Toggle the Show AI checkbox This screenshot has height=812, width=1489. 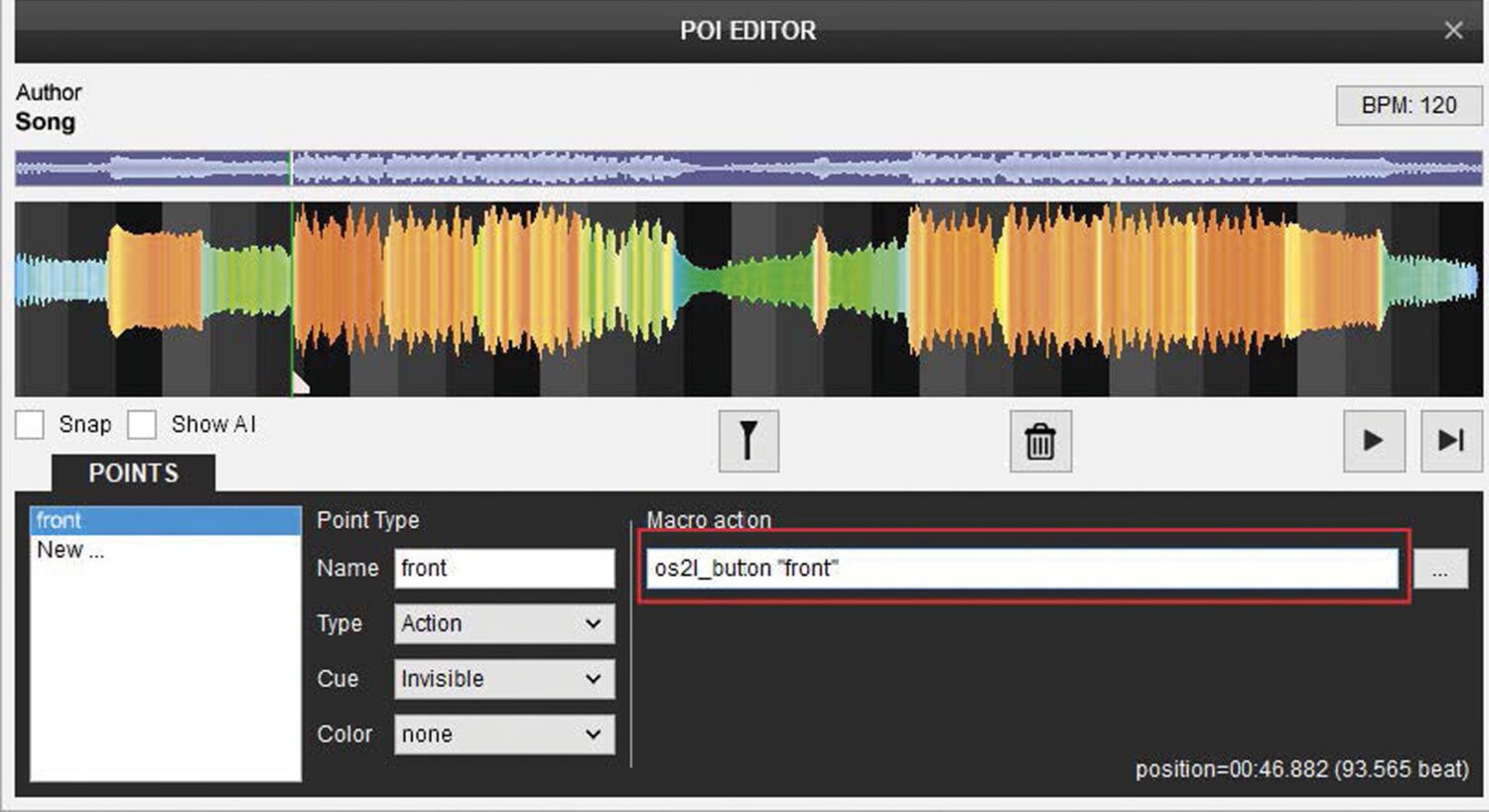[142, 425]
